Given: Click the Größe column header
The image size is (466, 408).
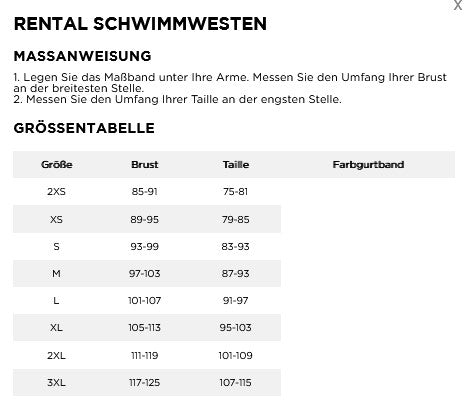Looking at the screenshot, I should coord(57,165).
